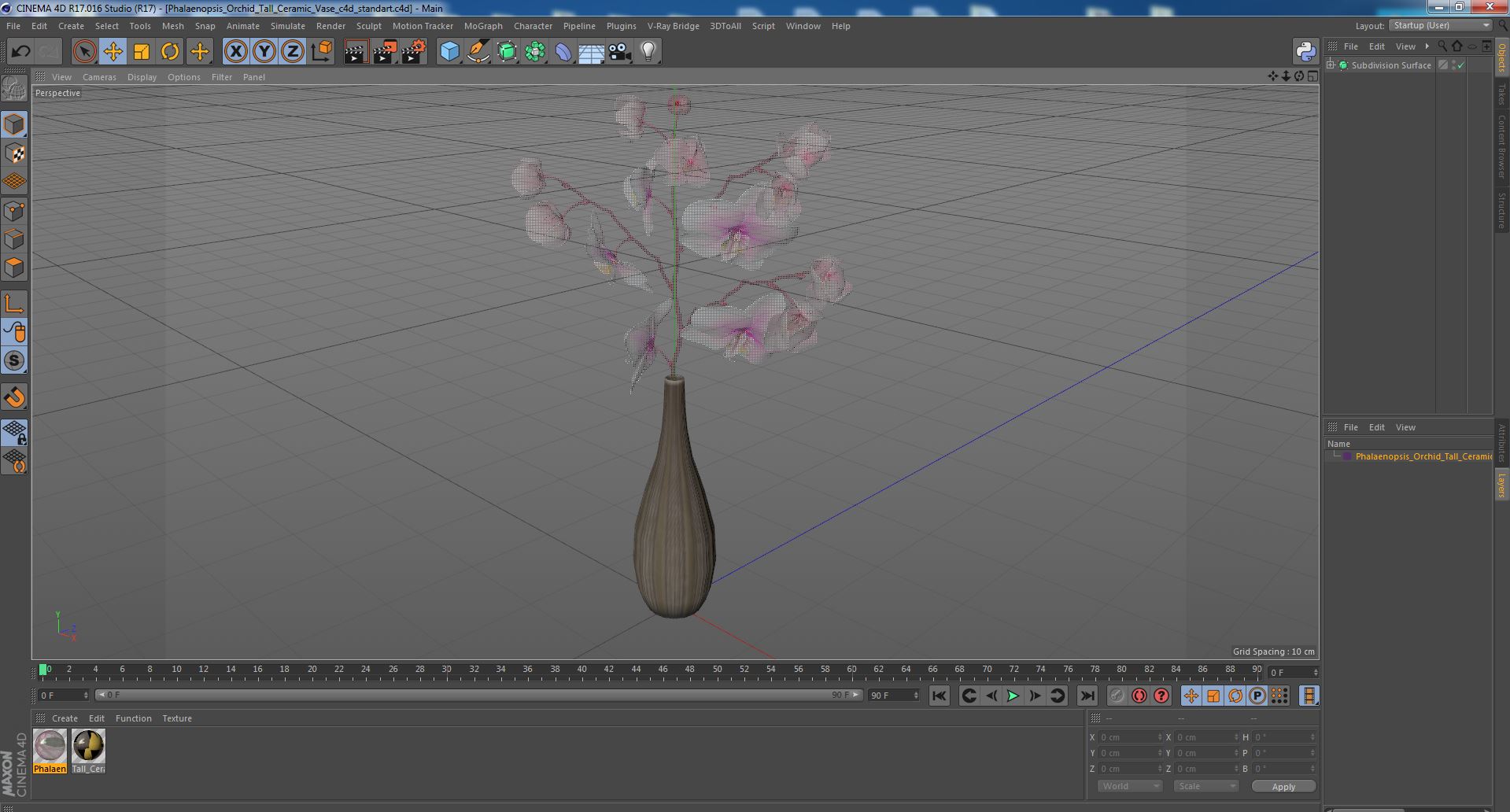Expand the Subdivision Surface object

coord(1331,65)
